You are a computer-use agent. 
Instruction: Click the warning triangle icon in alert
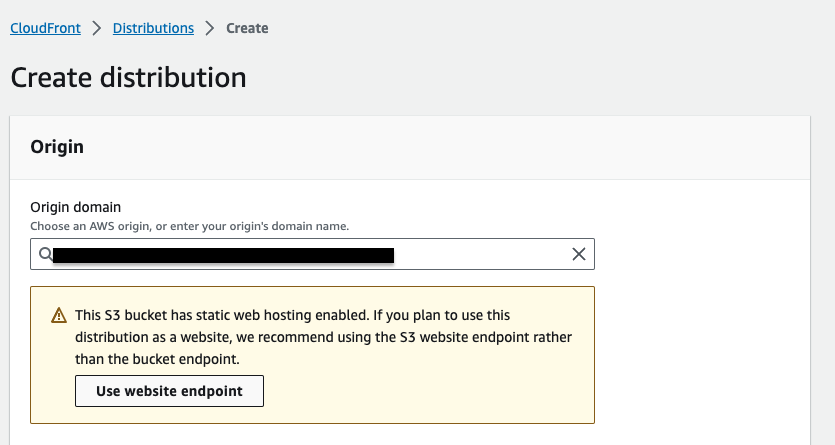pyautogui.click(x=59, y=316)
